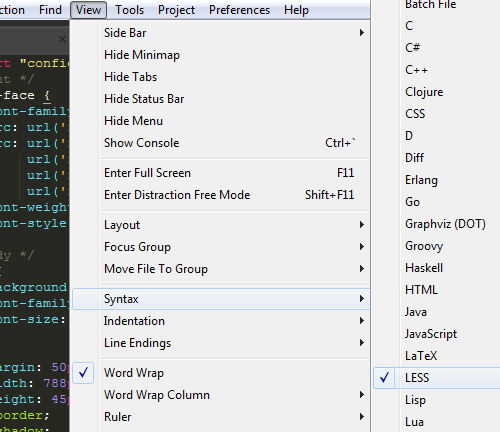Image resolution: width=500 pixels, height=432 pixels.
Task: Set syntax to Batch File
Action: coord(437,5)
